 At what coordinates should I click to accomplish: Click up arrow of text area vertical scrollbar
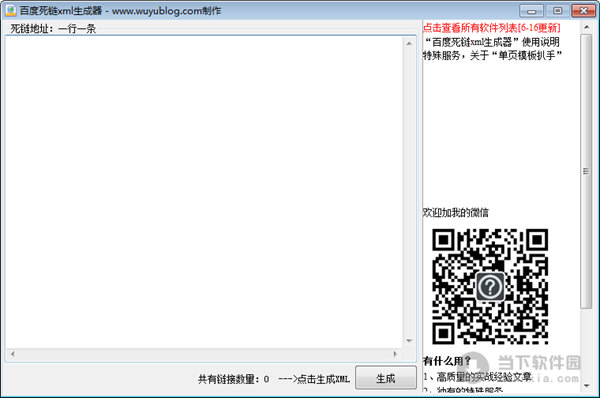409,44
